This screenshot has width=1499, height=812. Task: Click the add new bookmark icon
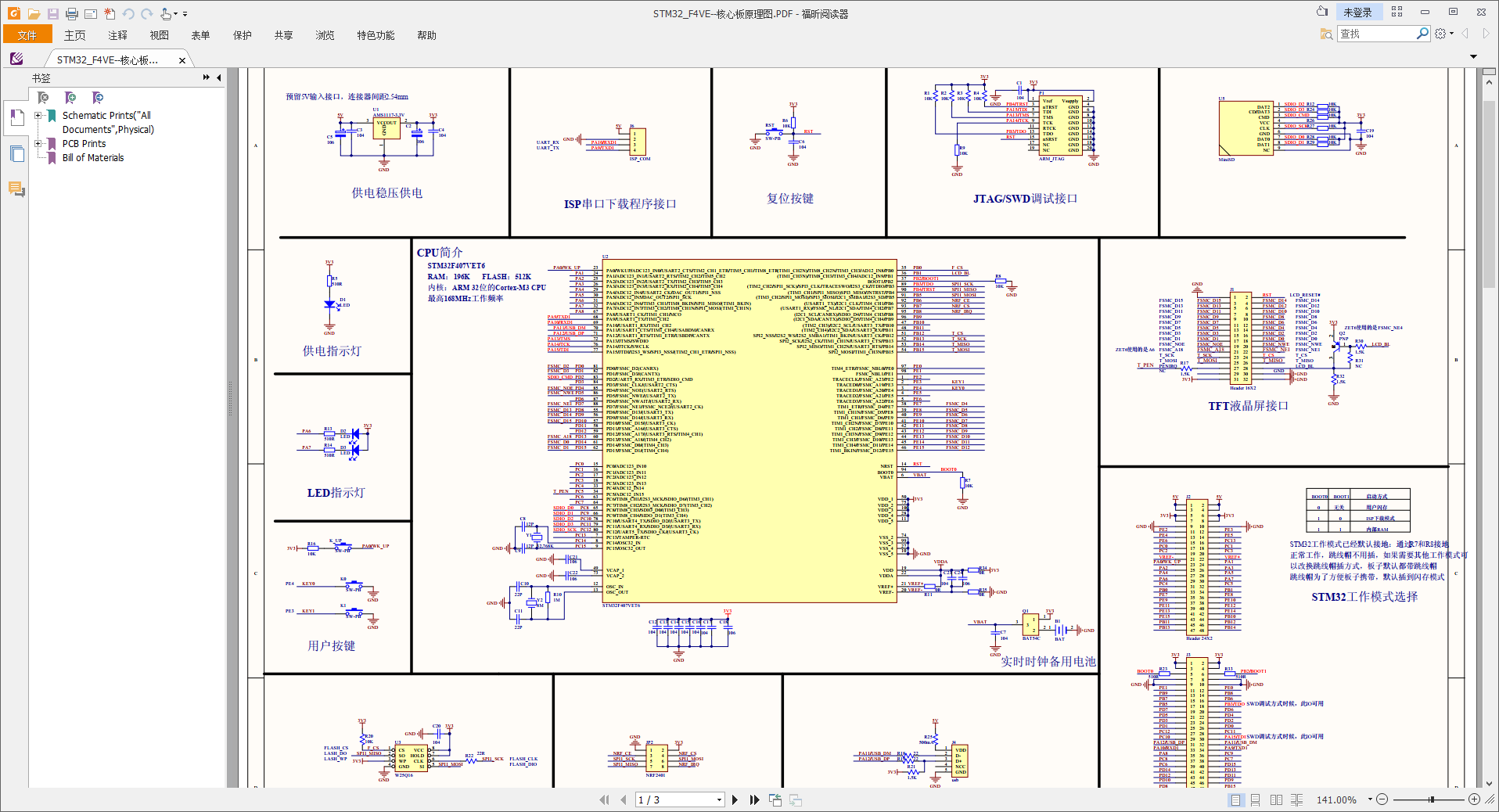70,97
